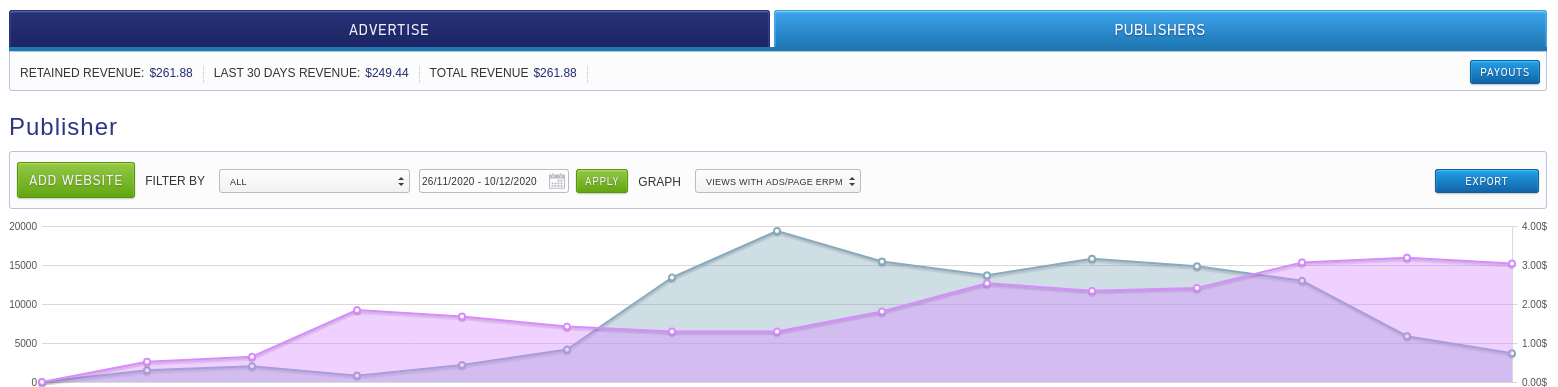
Task: Click the Add Website button
Action: click(76, 180)
